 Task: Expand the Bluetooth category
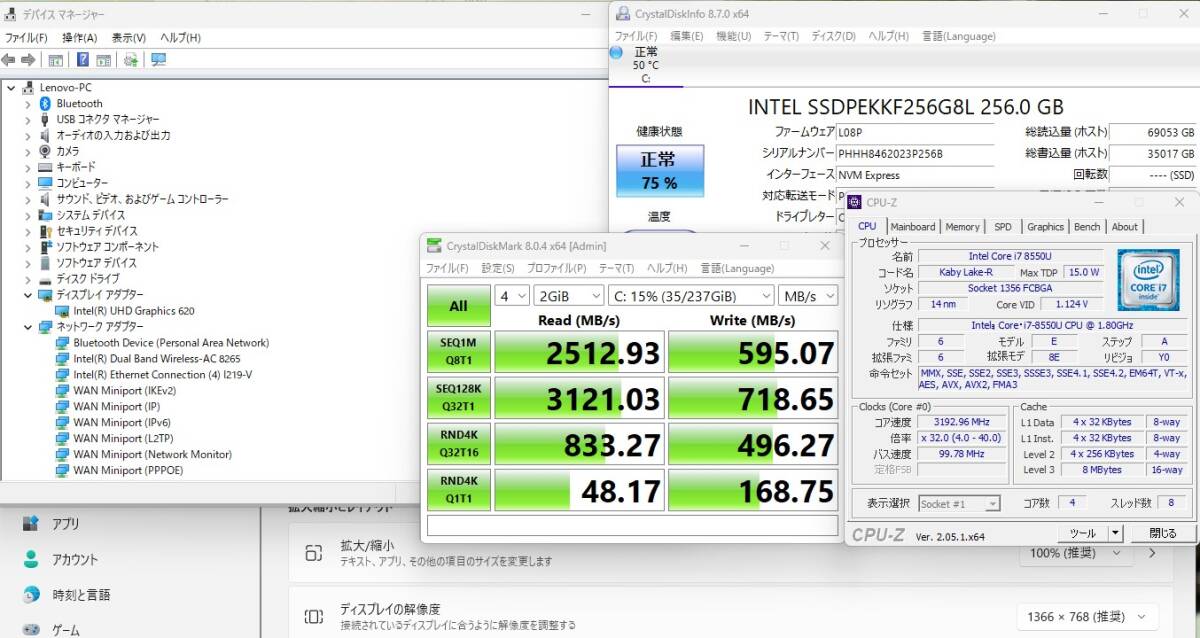[28, 103]
